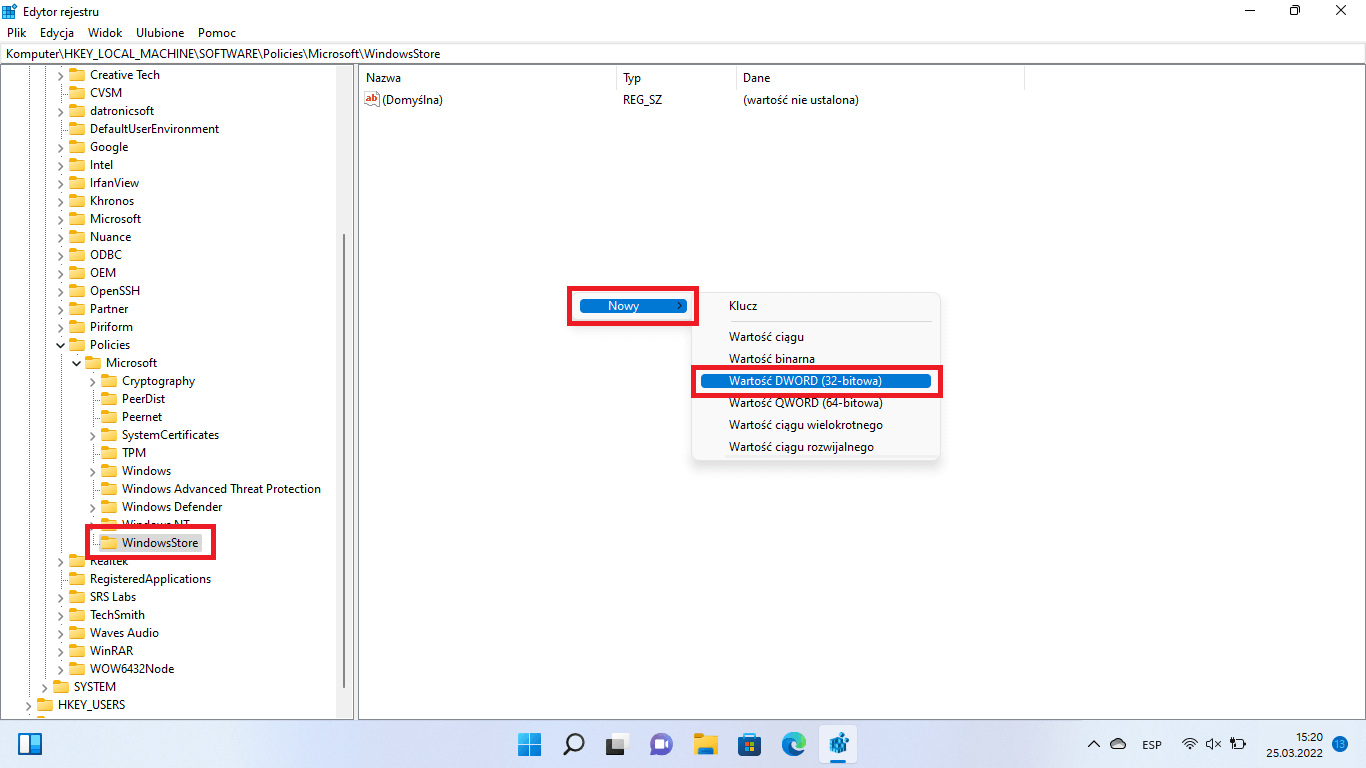Select the OpenSSH key
1366x768 pixels.
click(115, 290)
